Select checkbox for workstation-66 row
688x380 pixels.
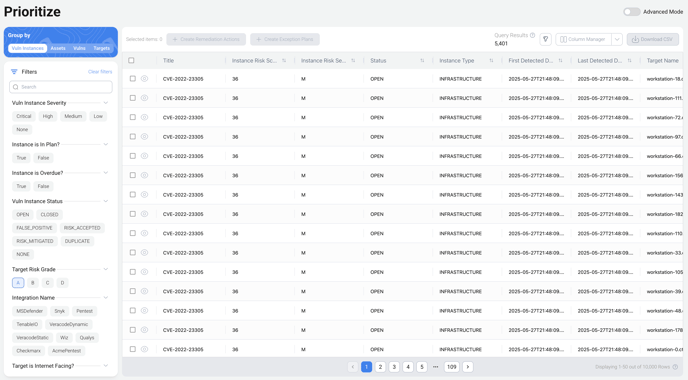[x=133, y=156]
